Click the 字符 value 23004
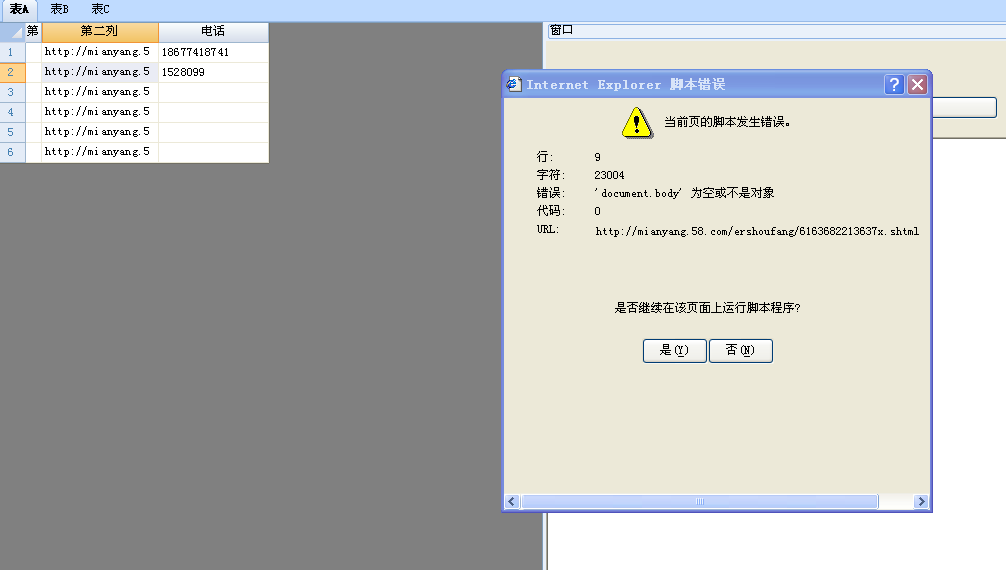Viewport: 1006px width, 570px height. point(609,175)
